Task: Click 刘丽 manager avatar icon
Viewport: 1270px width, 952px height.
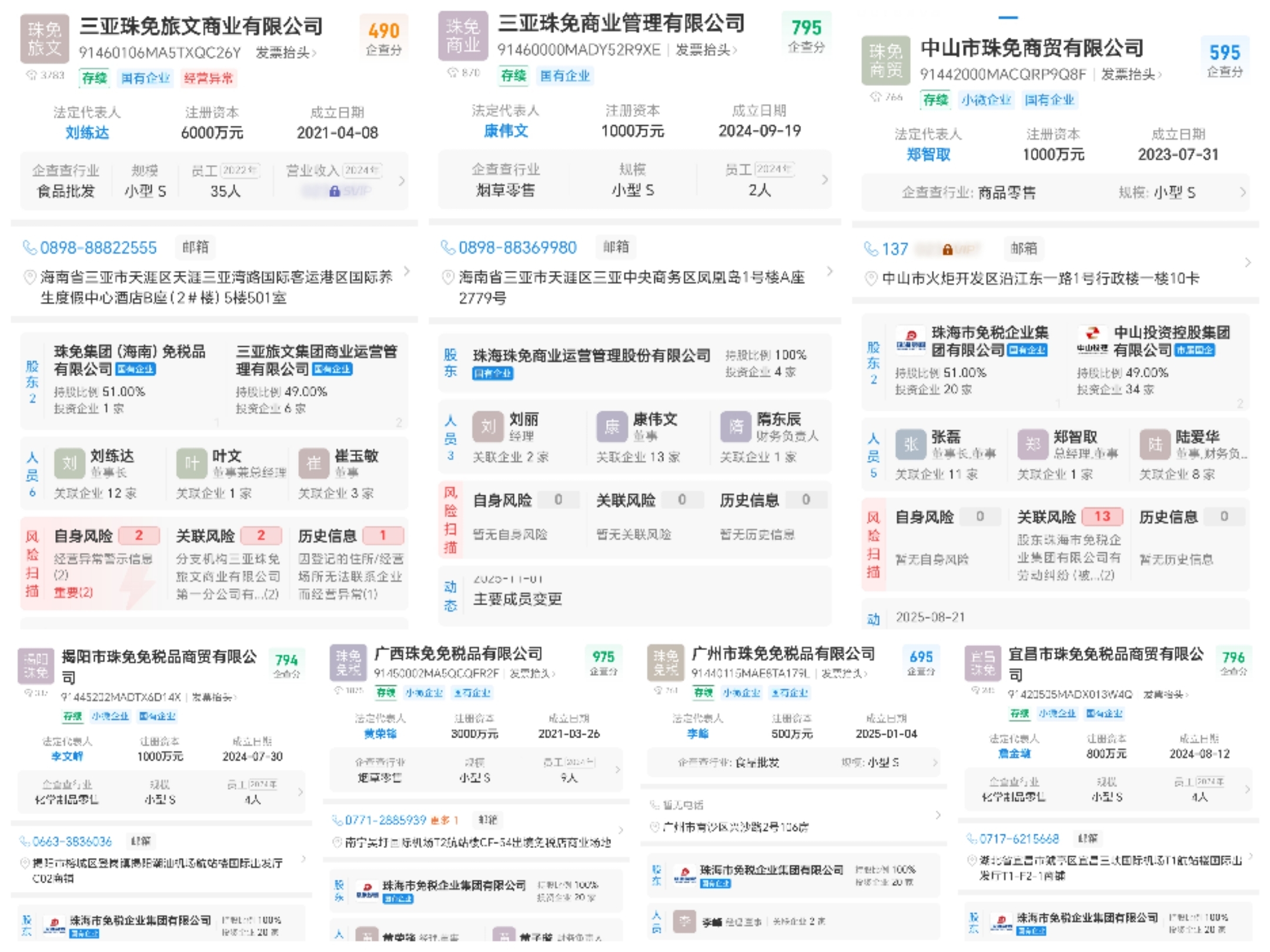Action: [487, 426]
